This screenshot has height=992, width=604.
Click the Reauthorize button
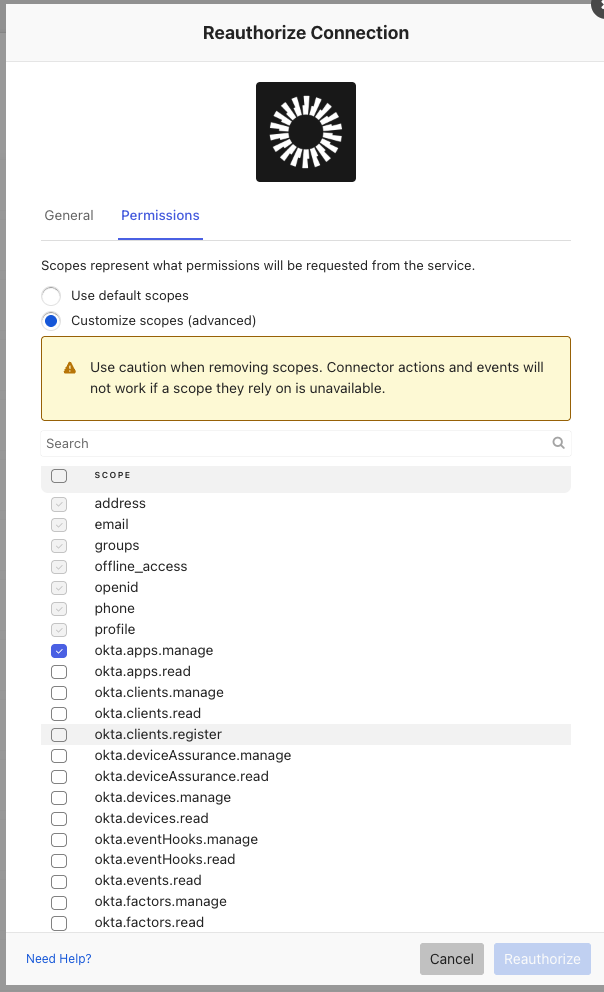coord(542,959)
